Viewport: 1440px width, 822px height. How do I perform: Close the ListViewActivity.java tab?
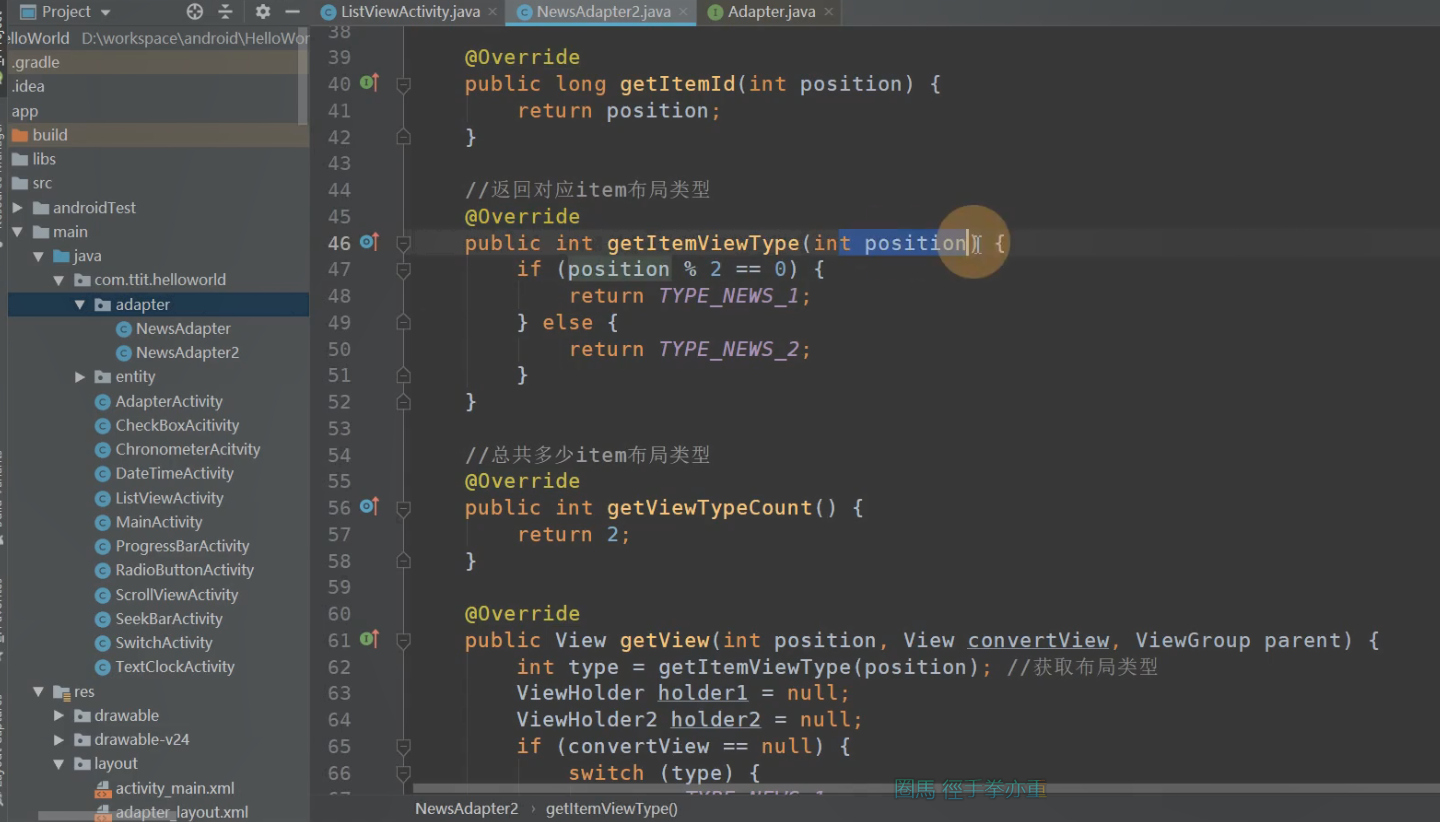(491, 13)
